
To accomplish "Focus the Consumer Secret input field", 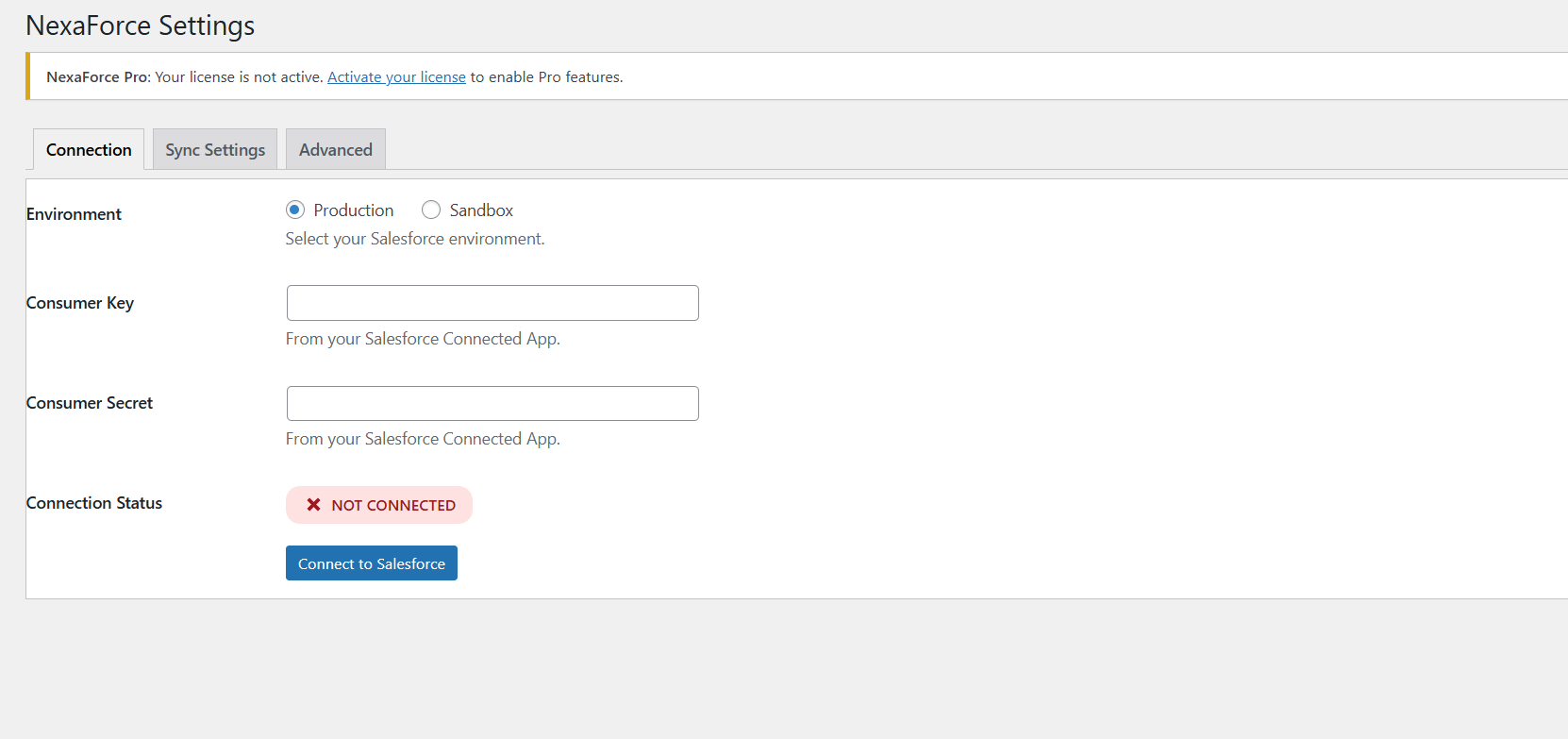I will [492, 403].
